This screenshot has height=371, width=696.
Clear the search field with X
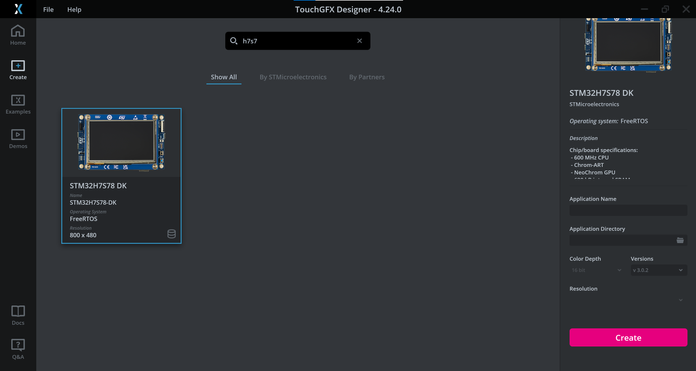point(360,41)
